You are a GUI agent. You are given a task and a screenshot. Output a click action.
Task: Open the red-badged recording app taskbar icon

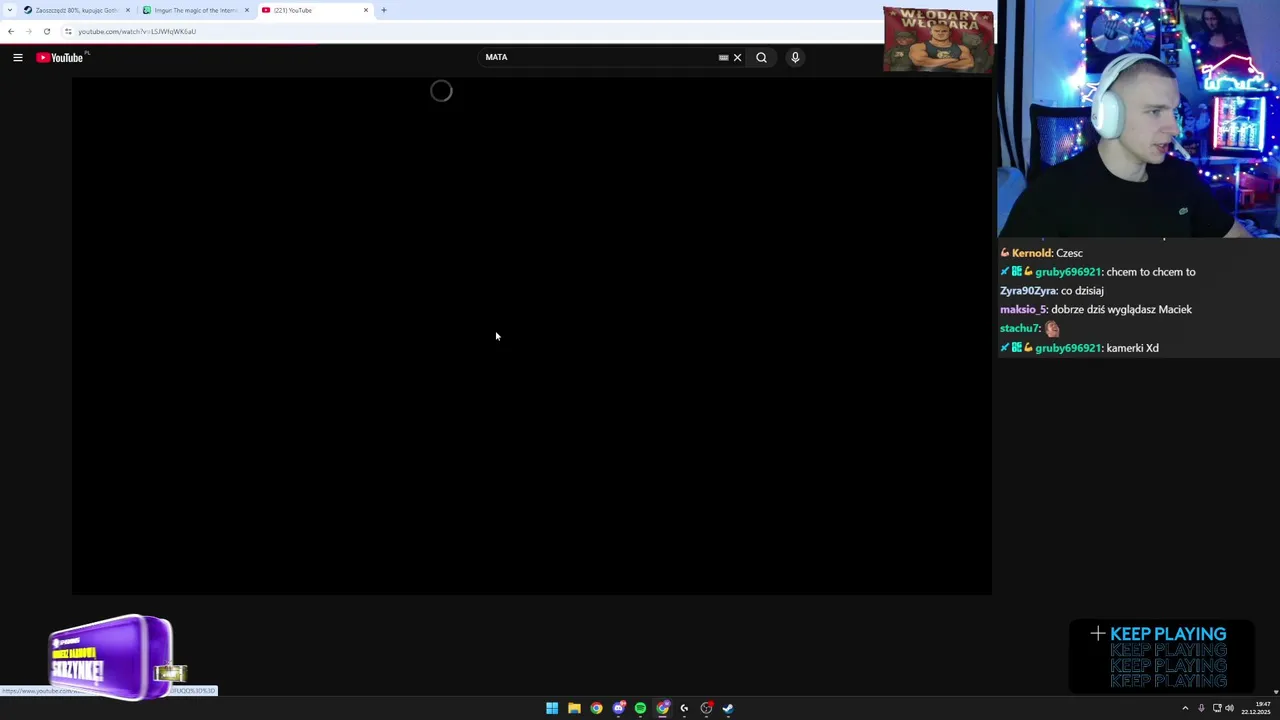click(707, 708)
